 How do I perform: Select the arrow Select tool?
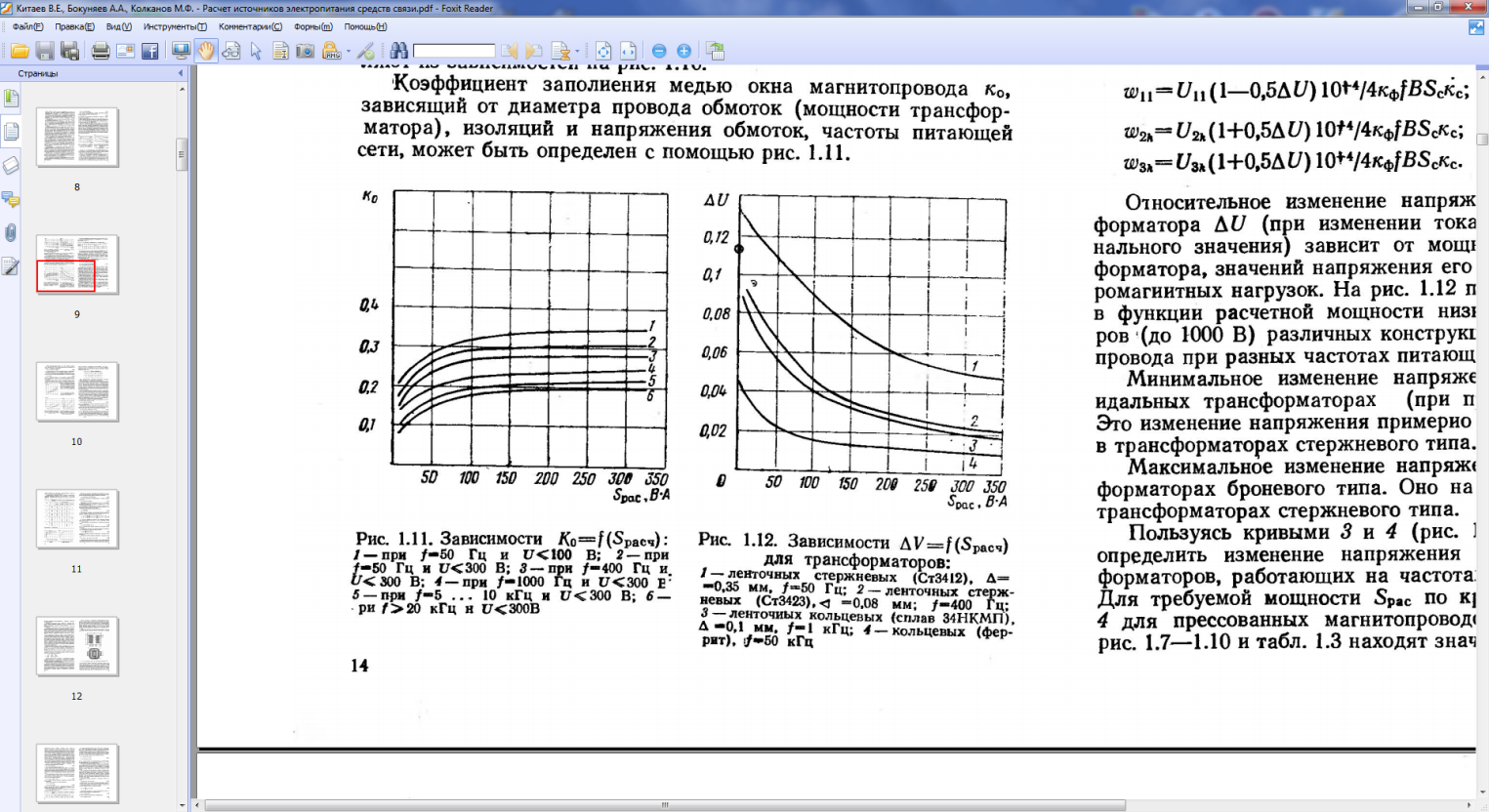click(x=256, y=51)
